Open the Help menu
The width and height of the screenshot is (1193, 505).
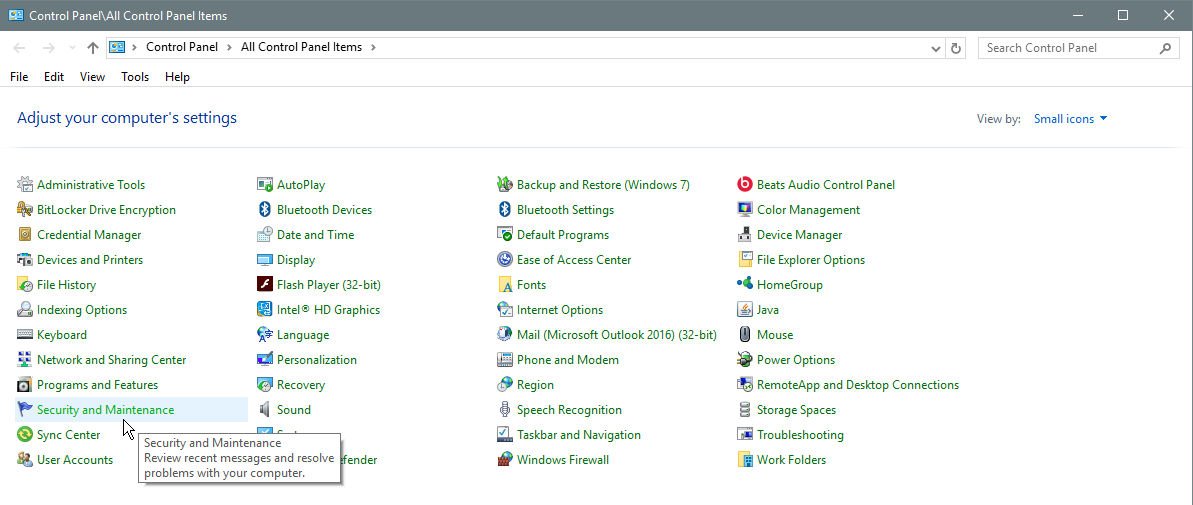[177, 77]
